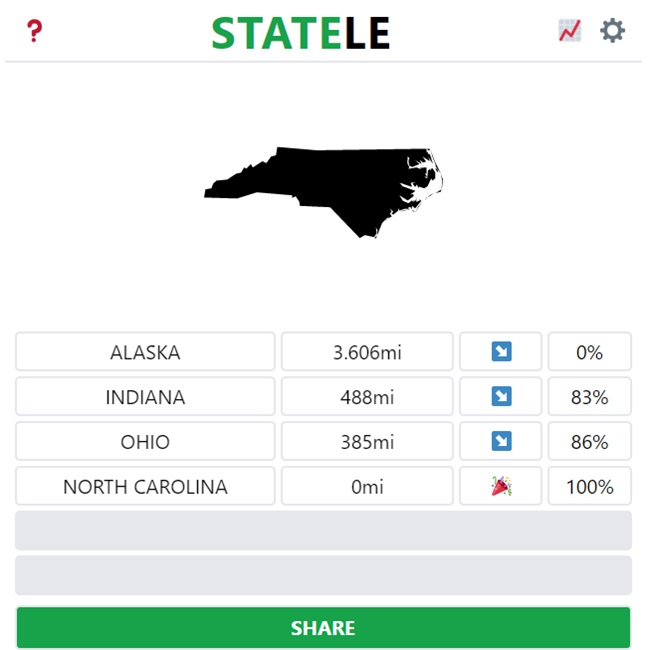Open the statistics chart icon

[x=569, y=31]
